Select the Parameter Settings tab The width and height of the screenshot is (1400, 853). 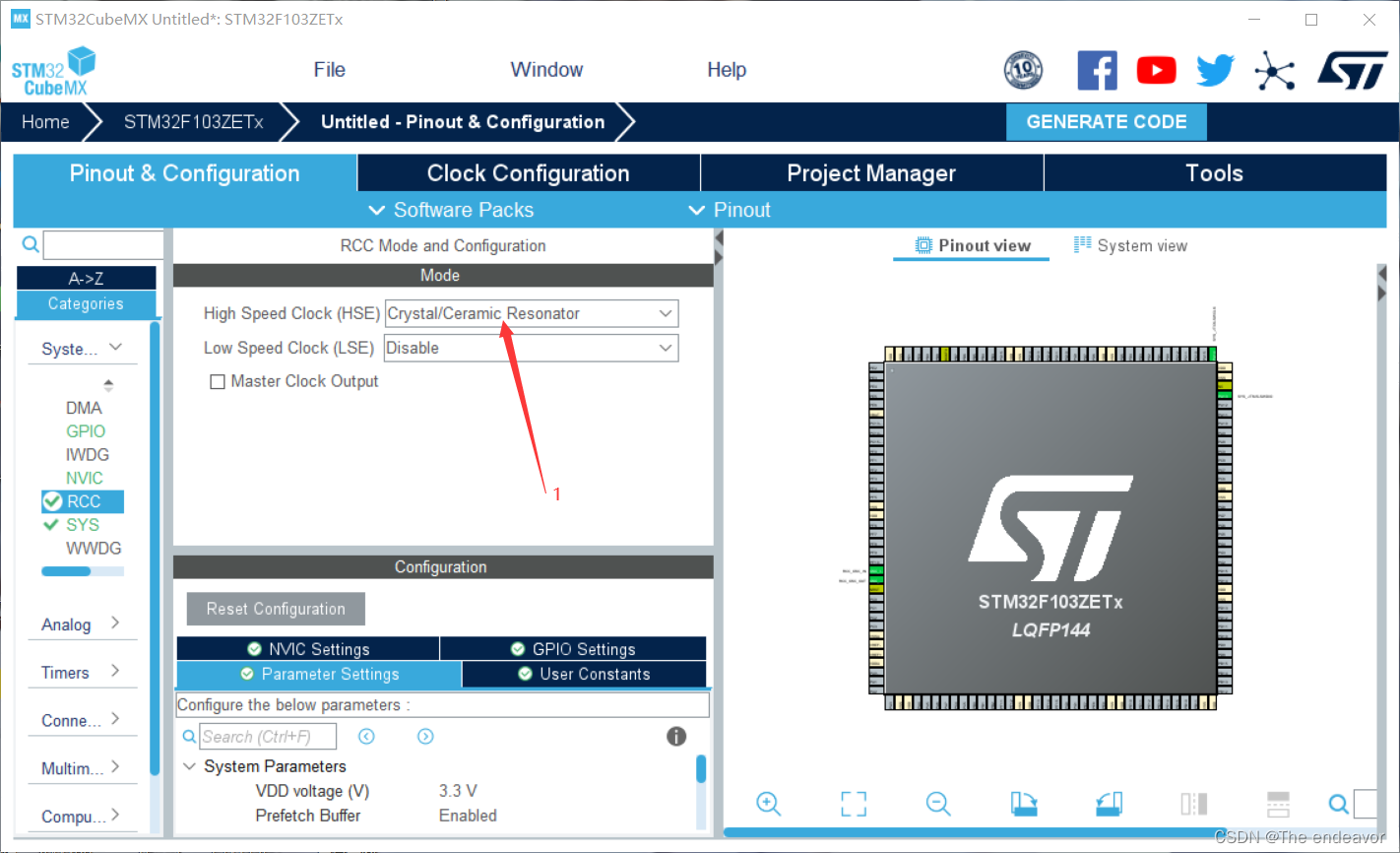point(319,674)
